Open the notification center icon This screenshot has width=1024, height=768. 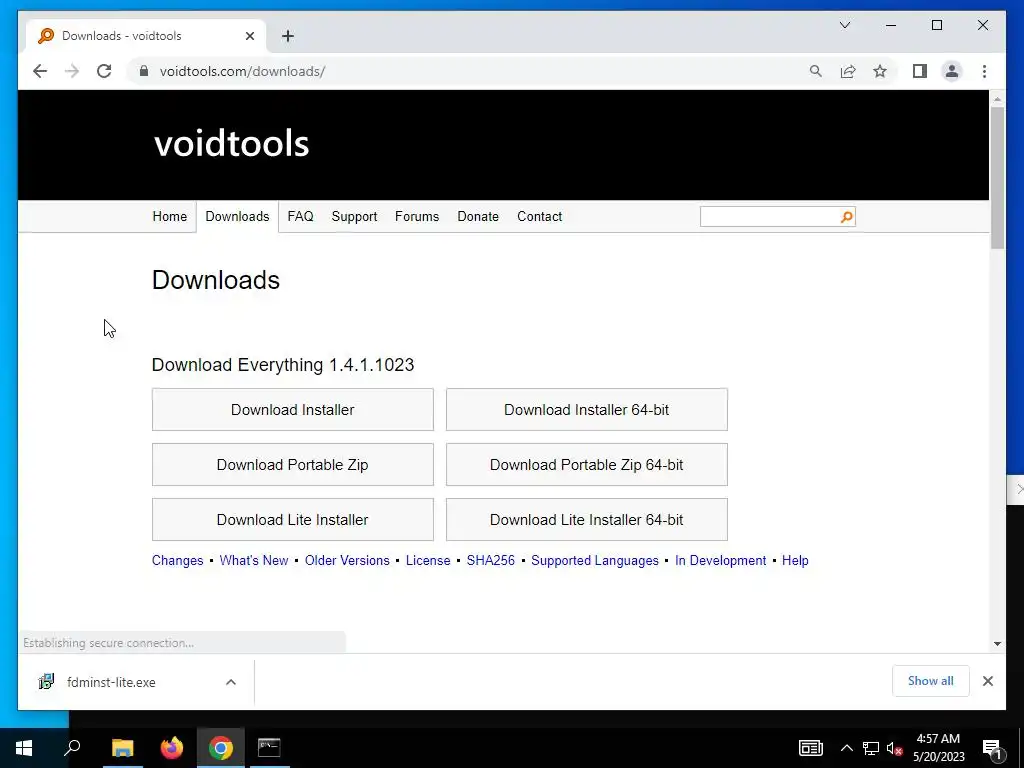(x=992, y=748)
